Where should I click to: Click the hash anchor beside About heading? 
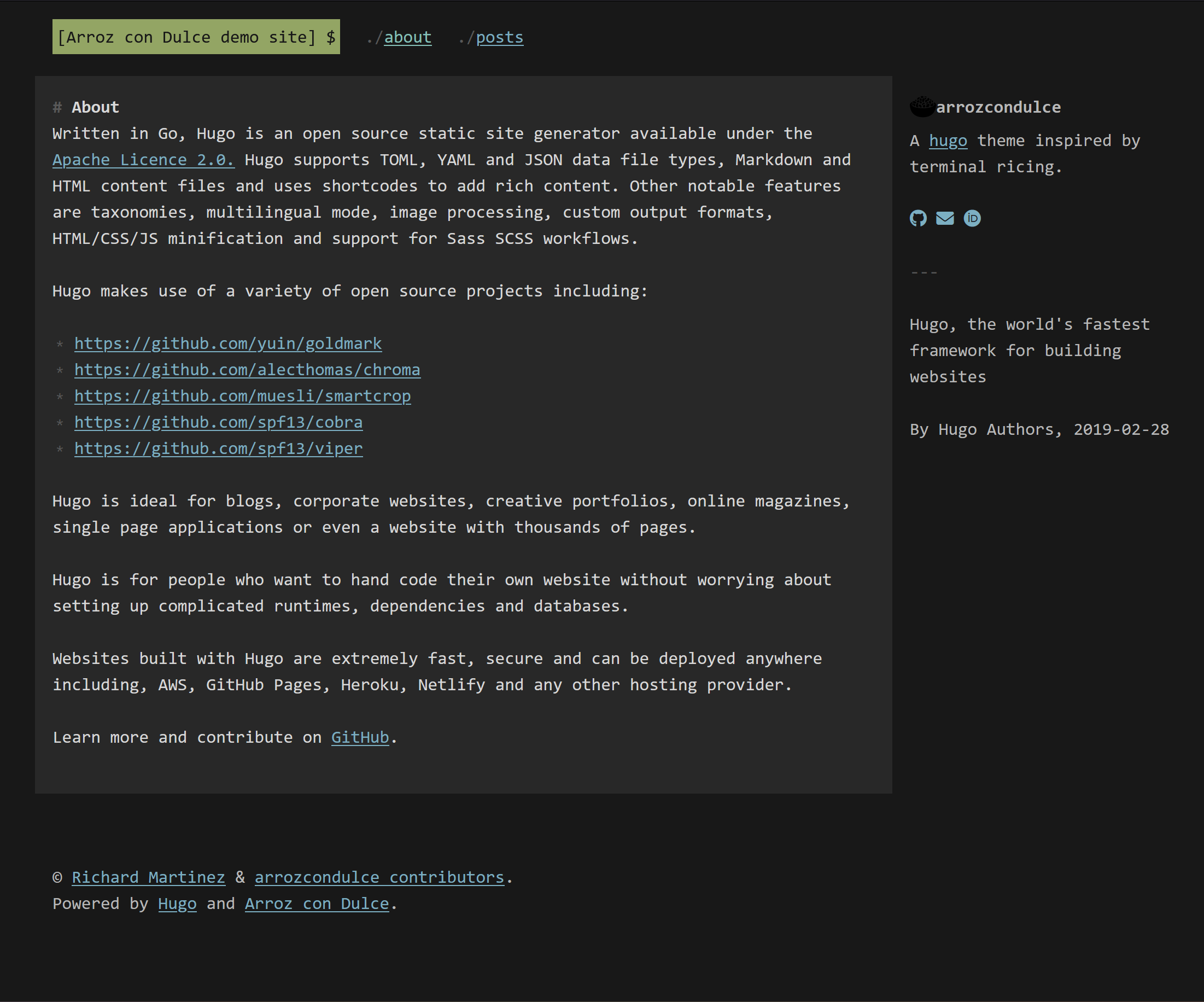pos(57,107)
